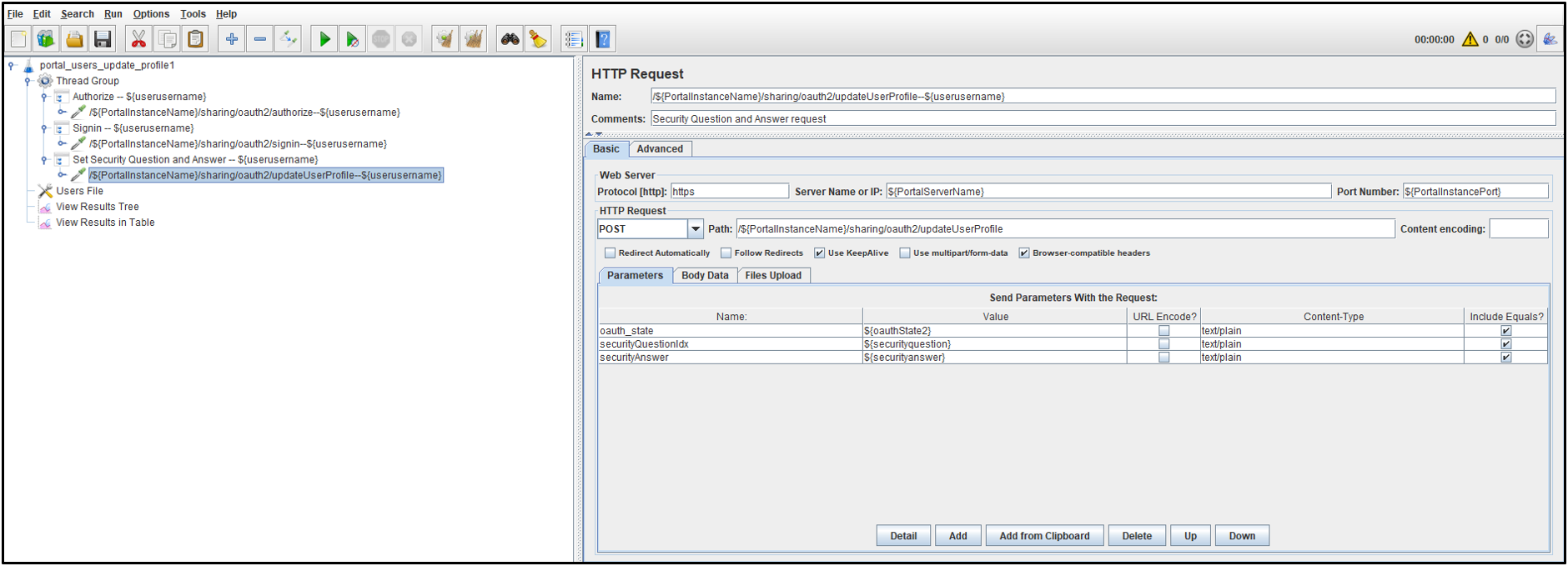Viewport: 1568px width, 566px height.
Task: Open the Options menu
Action: pos(151,14)
